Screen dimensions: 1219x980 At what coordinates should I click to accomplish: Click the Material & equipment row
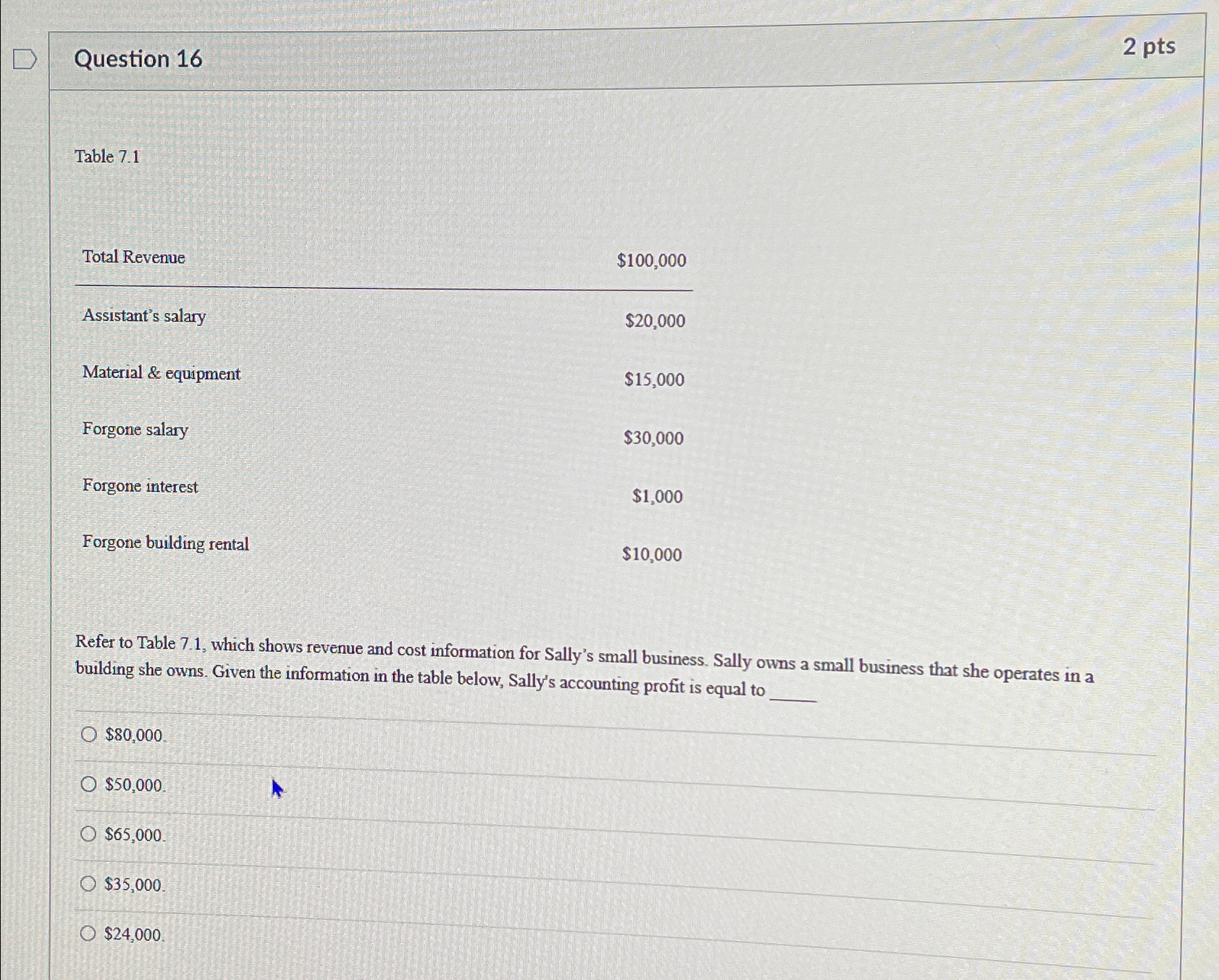click(384, 376)
